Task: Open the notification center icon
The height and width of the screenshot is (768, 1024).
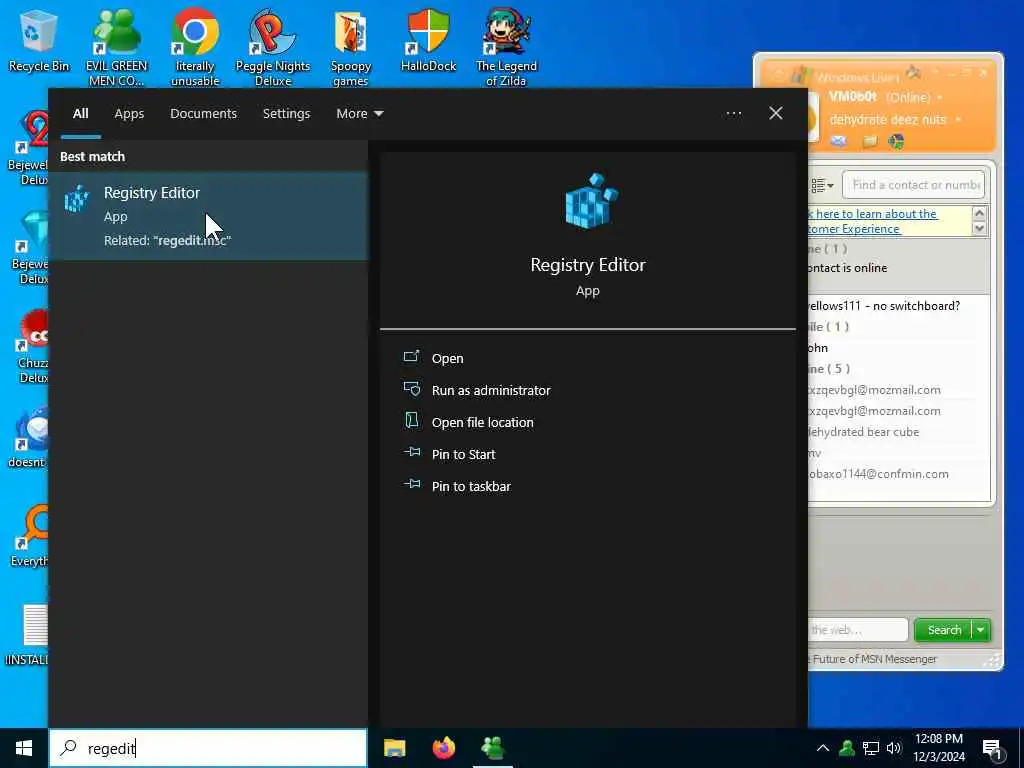Action: click(x=993, y=749)
